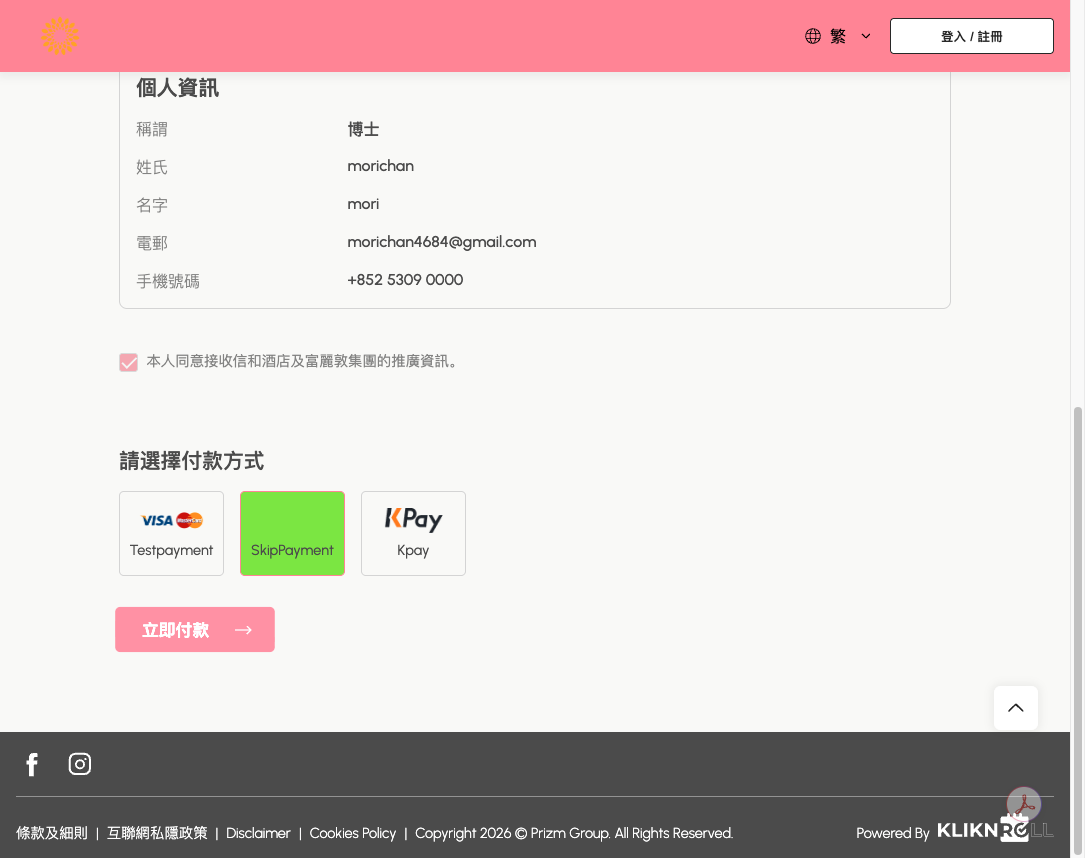The height and width of the screenshot is (858, 1085).
Task: Click the orange sunburst logo in the header
Action: (x=60, y=36)
